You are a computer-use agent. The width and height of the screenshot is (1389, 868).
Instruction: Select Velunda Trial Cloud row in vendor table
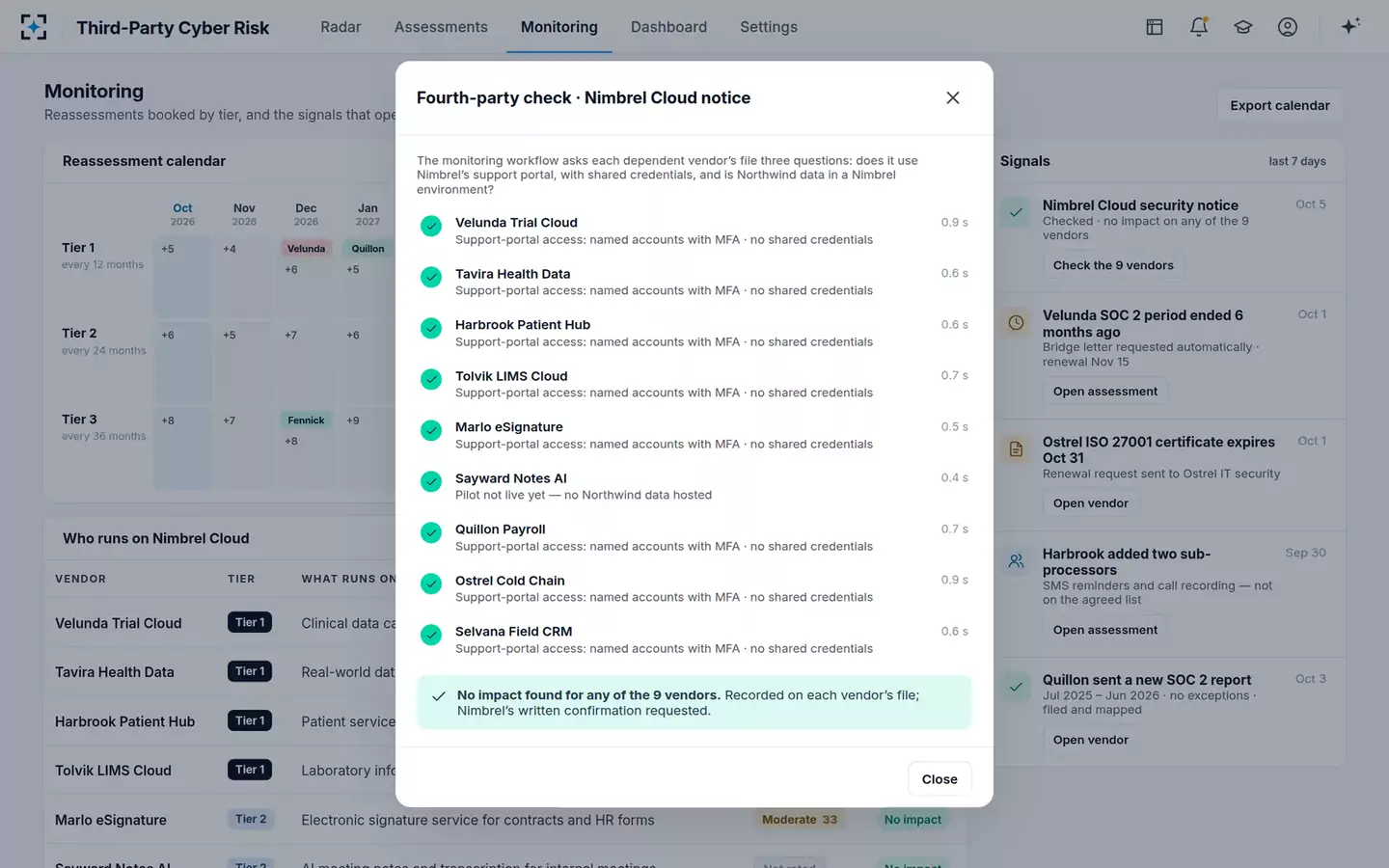coord(505,623)
